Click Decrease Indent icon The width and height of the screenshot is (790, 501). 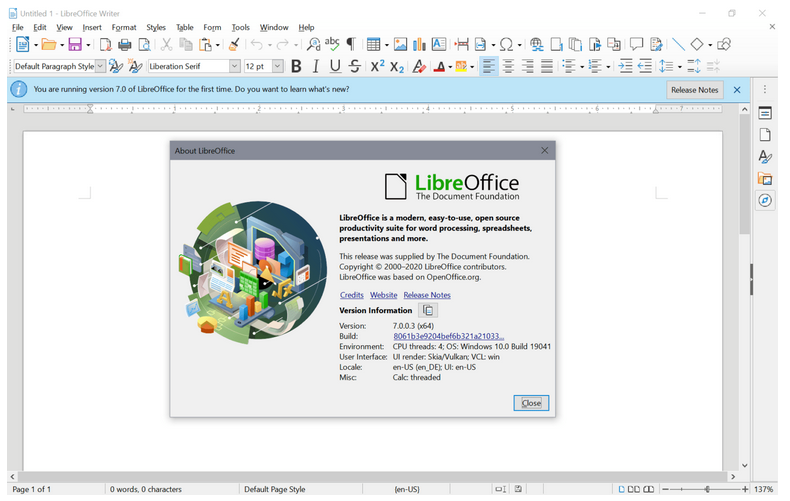tap(645, 66)
